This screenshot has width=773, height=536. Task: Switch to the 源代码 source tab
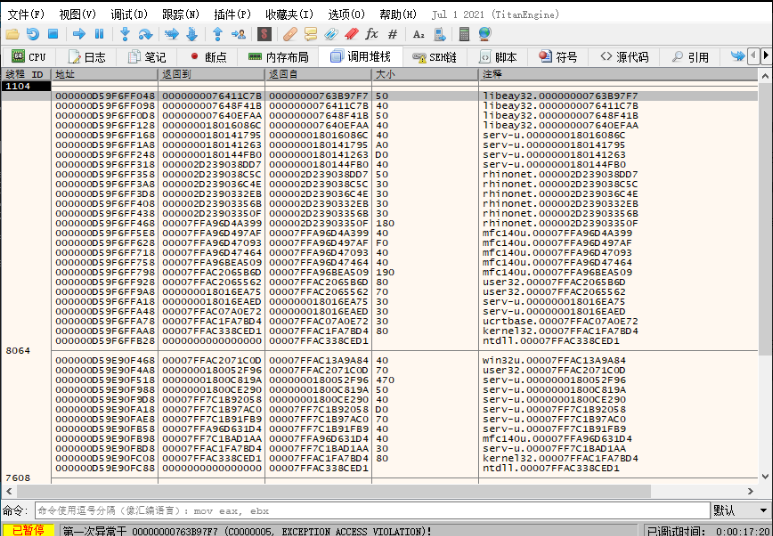click(x=624, y=57)
